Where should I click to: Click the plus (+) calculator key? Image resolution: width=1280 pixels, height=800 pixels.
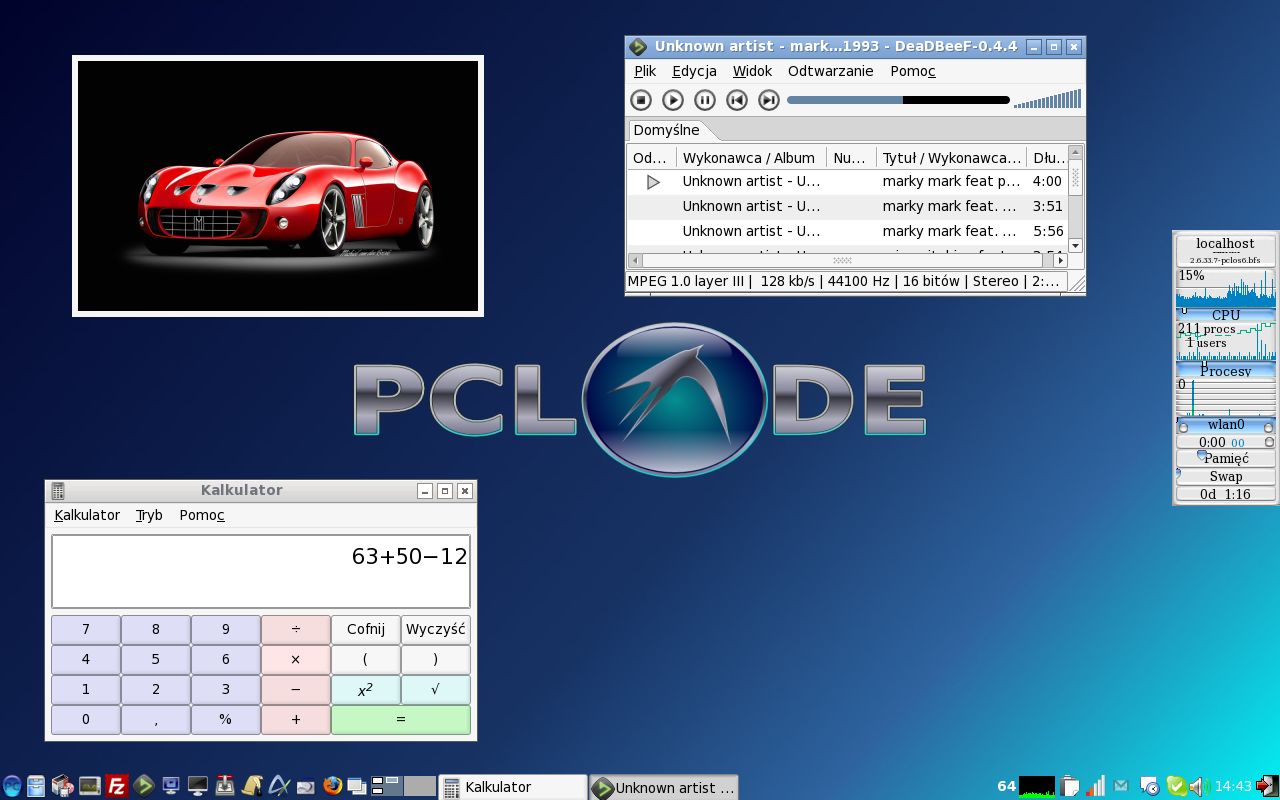[x=296, y=719]
